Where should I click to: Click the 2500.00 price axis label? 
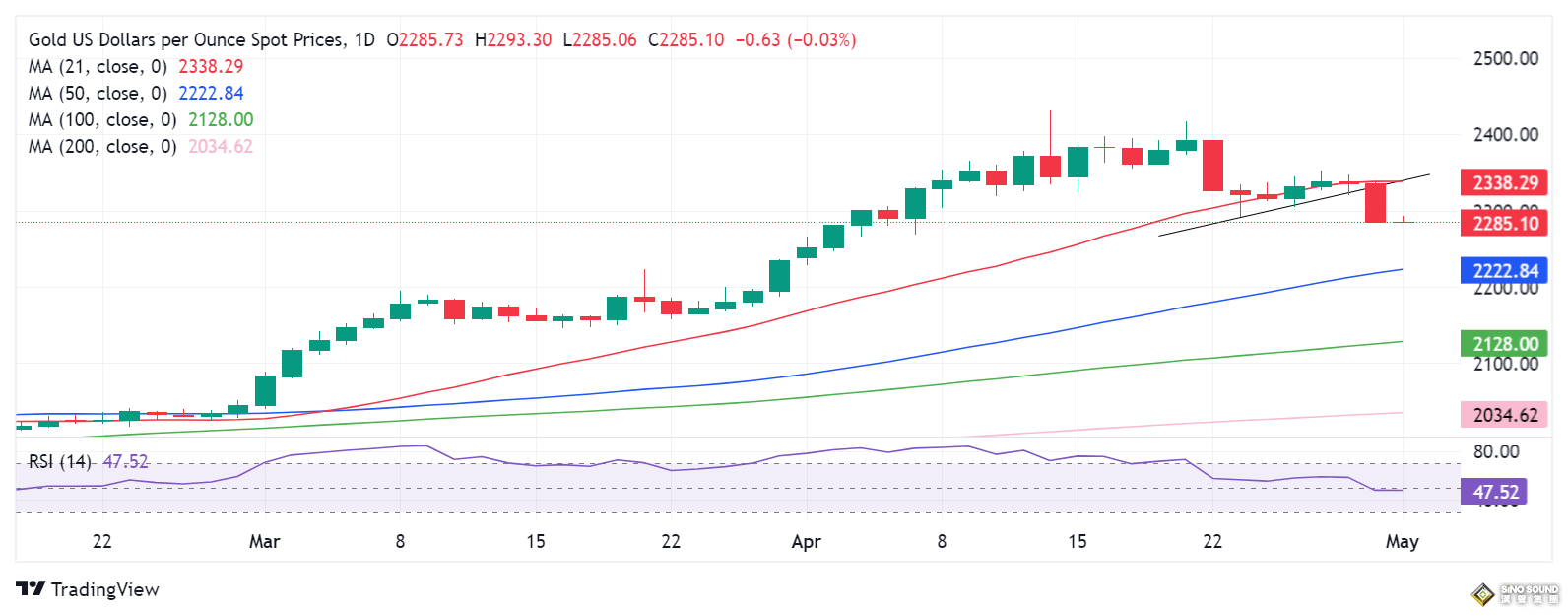pyautogui.click(x=1505, y=58)
